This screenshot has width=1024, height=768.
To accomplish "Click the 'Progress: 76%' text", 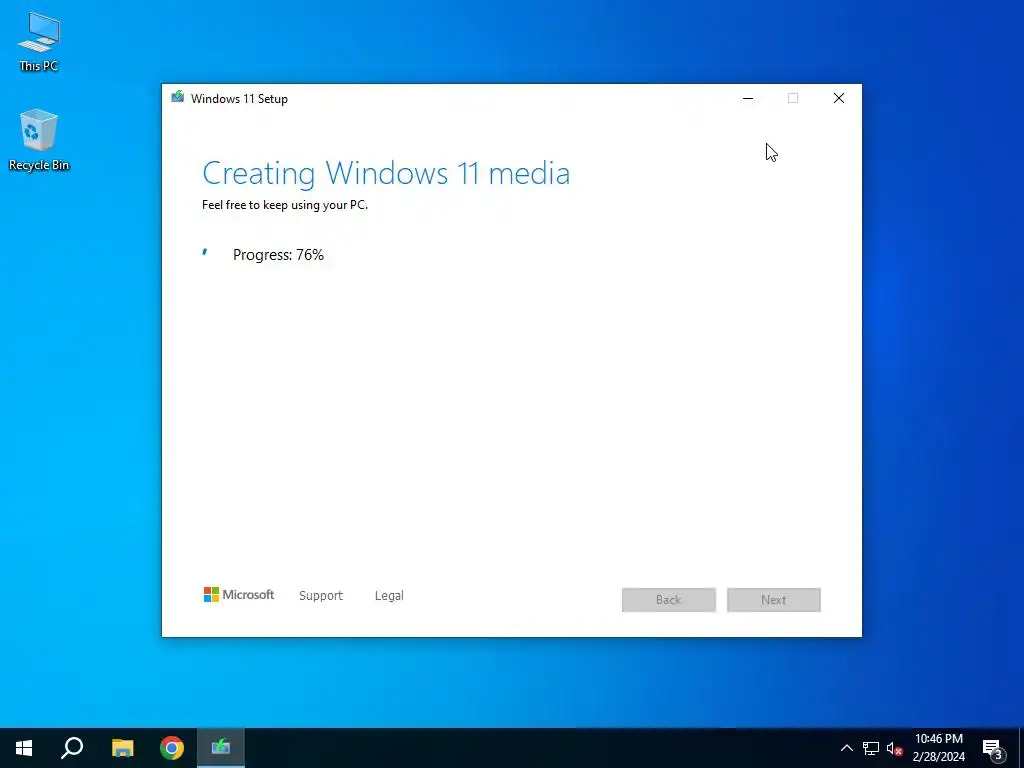I will pos(278,255).
